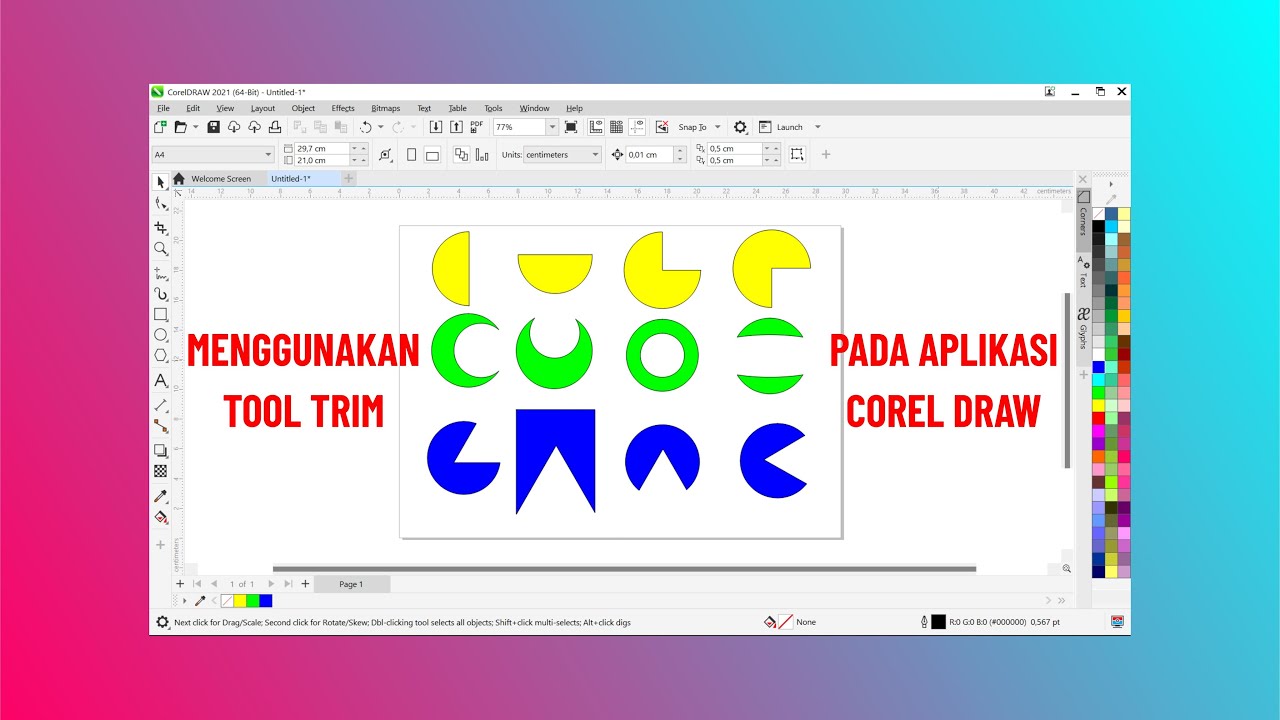Select the Rectangle tool
Screen dimensions: 1280x720
click(x=160, y=315)
